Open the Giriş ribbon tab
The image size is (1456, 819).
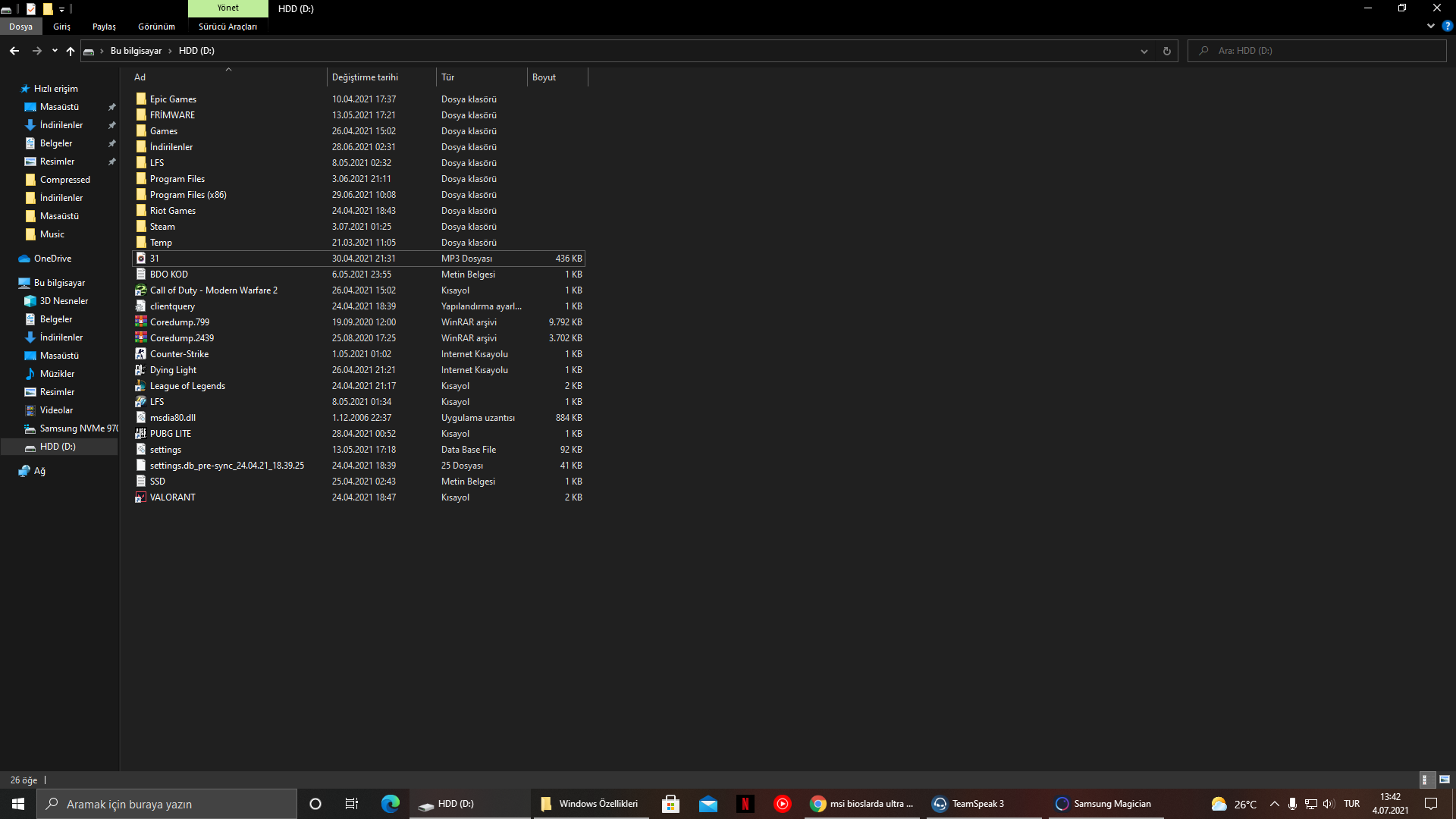(x=61, y=27)
